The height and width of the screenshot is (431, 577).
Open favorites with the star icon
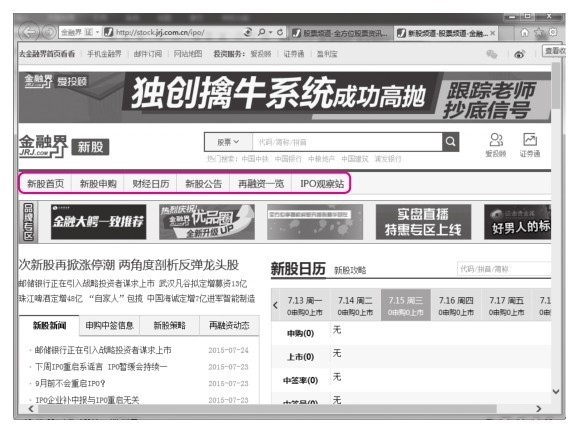pos(539,32)
